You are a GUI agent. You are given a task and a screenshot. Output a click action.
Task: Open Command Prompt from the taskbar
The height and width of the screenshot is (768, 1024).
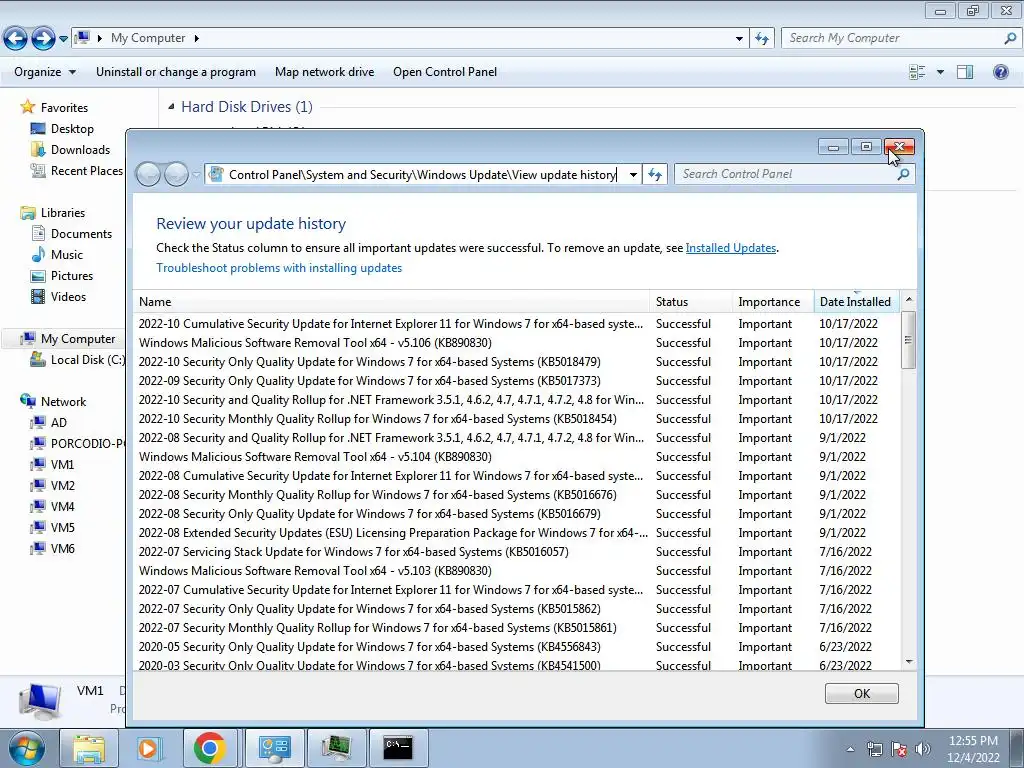point(398,748)
